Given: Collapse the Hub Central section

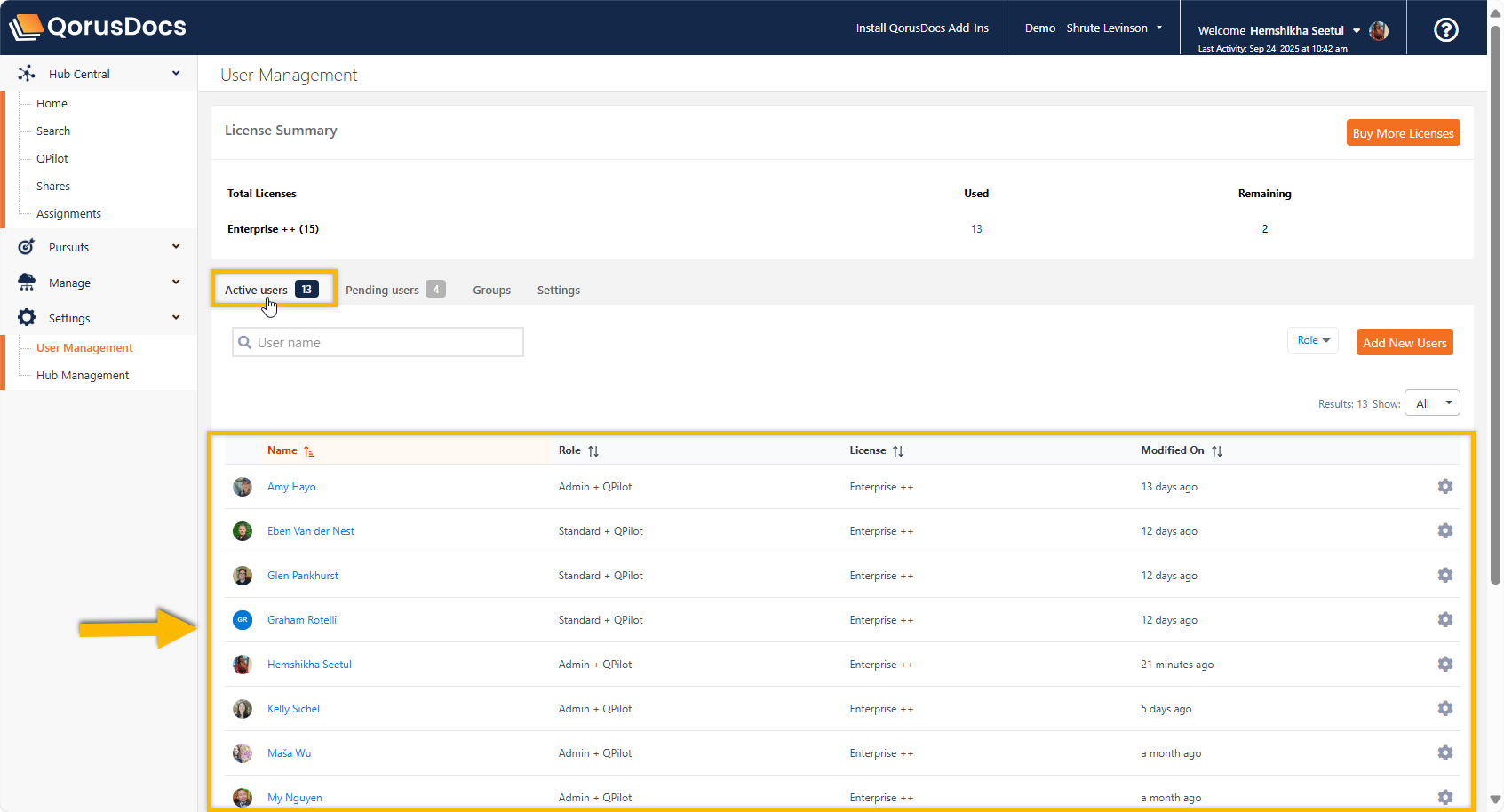Looking at the screenshot, I should (x=176, y=74).
